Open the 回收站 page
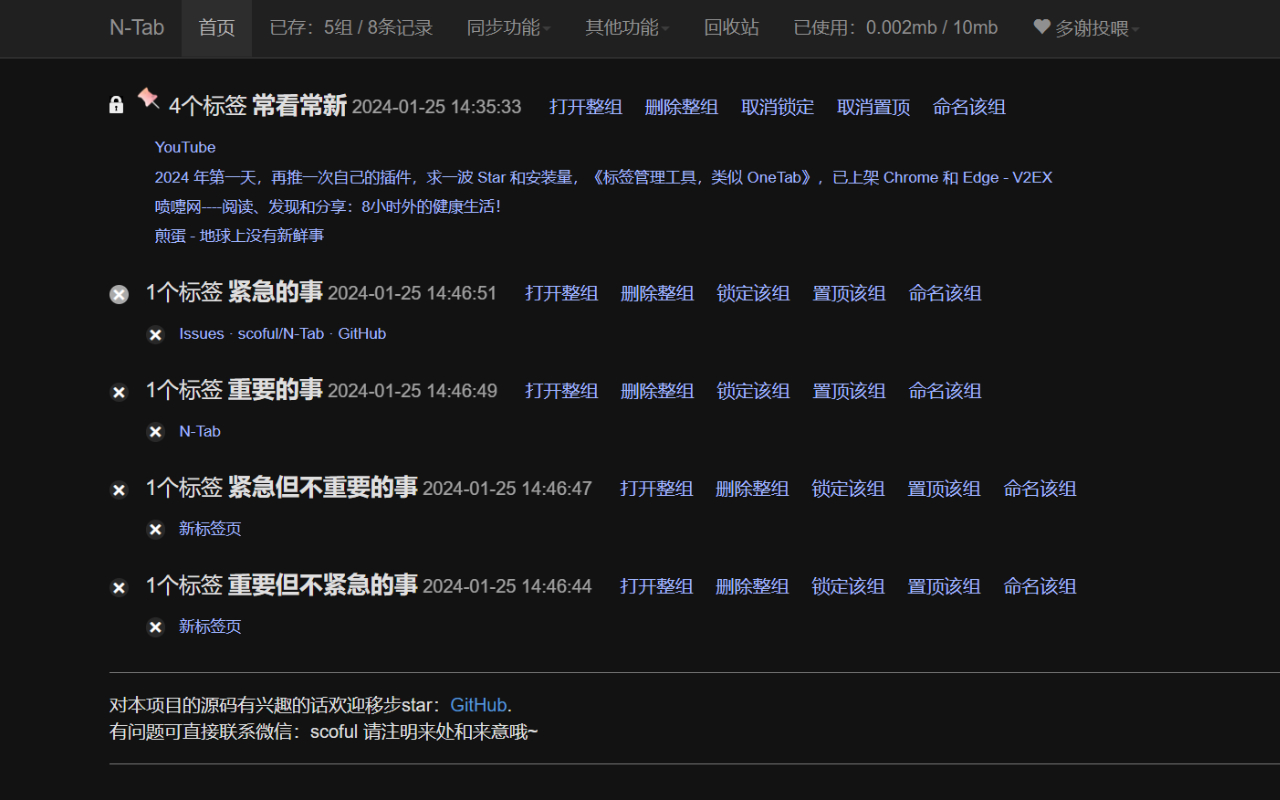Viewport: 1280px width, 800px height. tap(731, 28)
